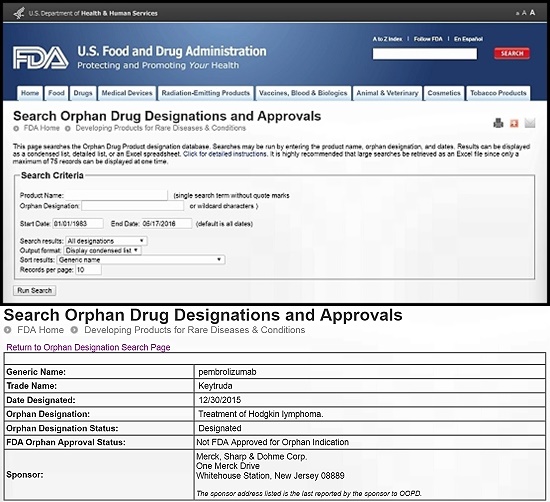Viewport: 550px width, 502px height.
Task: Click the red share icon
Action: pos(514,123)
